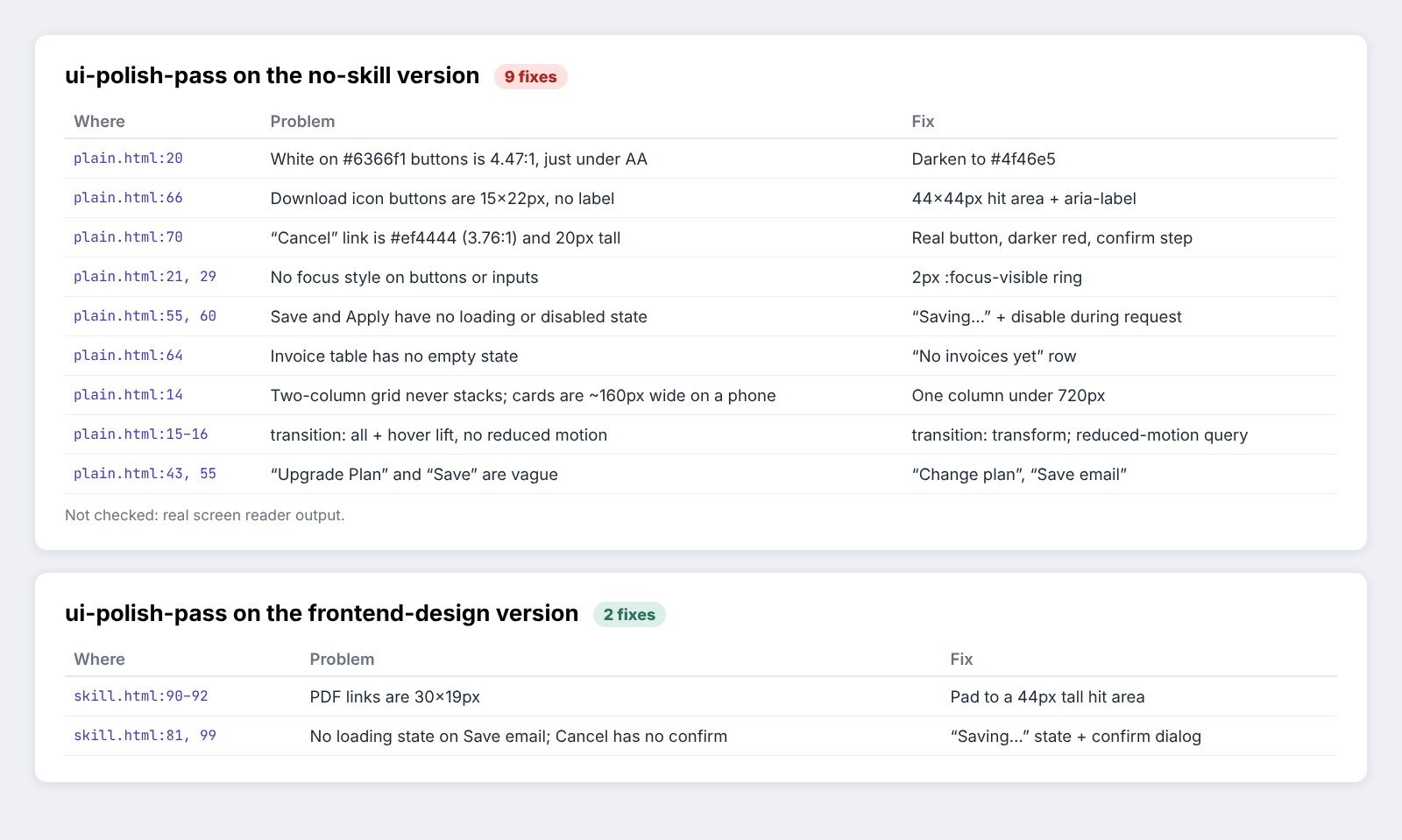Click '“Upgrade Plan” and “Save” are vague'
Screen dimensions: 1402x840
point(414,475)
